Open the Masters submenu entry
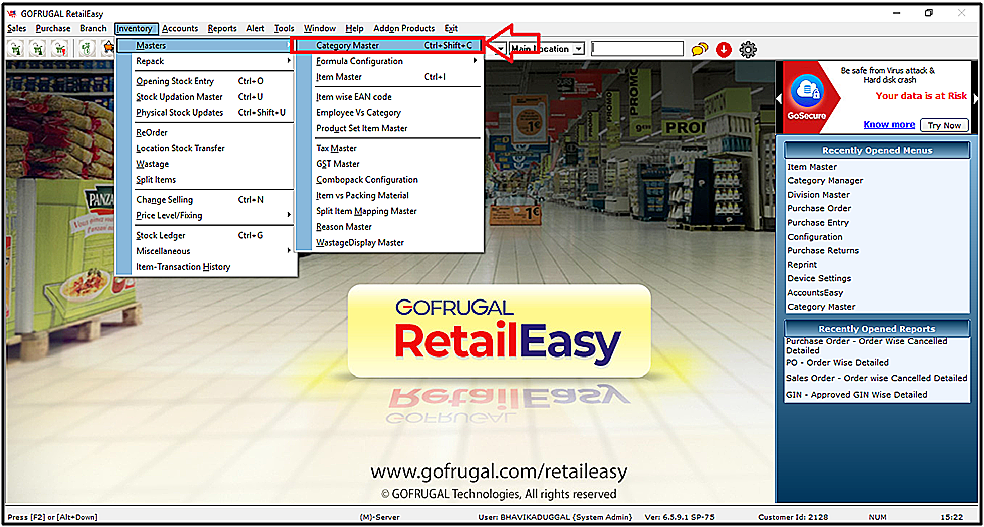 tap(206, 45)
